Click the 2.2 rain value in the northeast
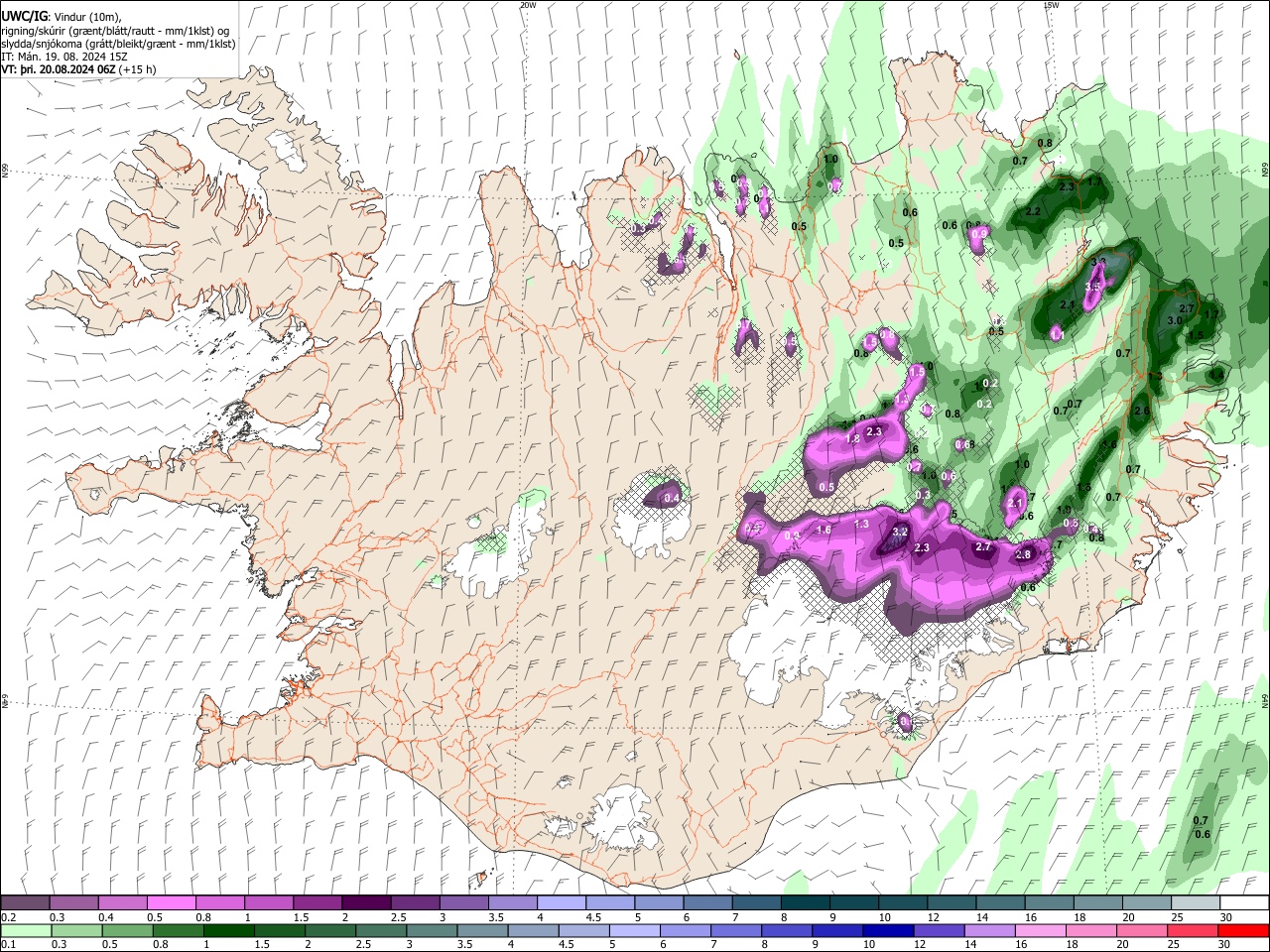The image size is (1270, 952). coord(1033,211)
